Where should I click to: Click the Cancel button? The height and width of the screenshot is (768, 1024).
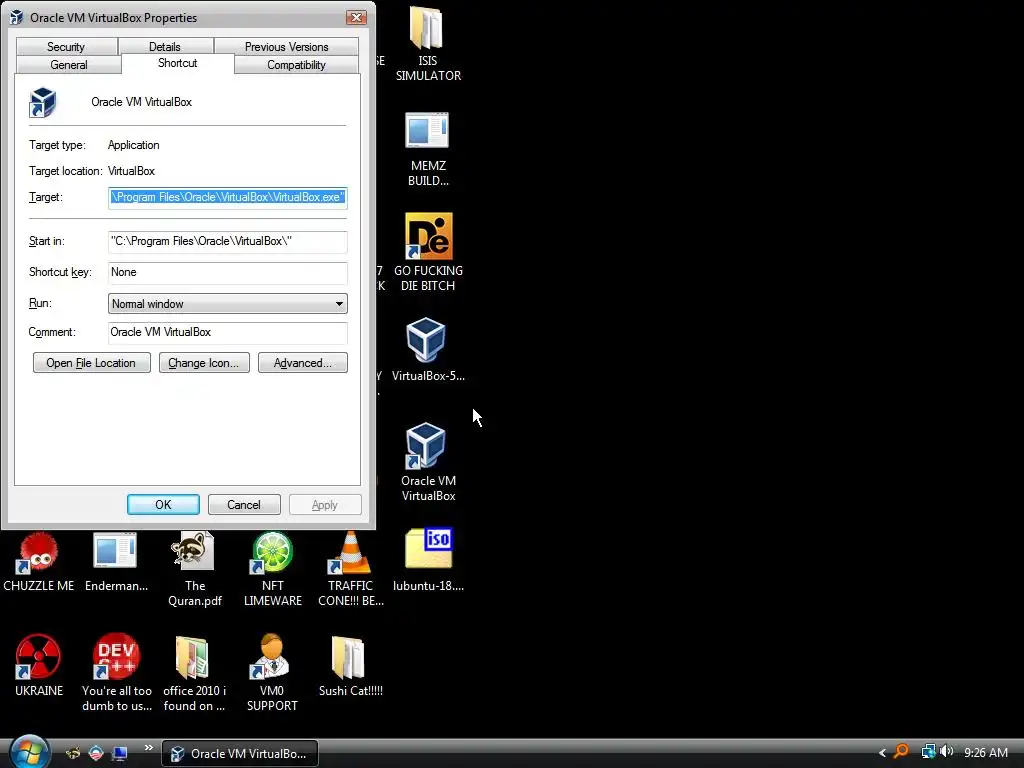pos(244,505)
